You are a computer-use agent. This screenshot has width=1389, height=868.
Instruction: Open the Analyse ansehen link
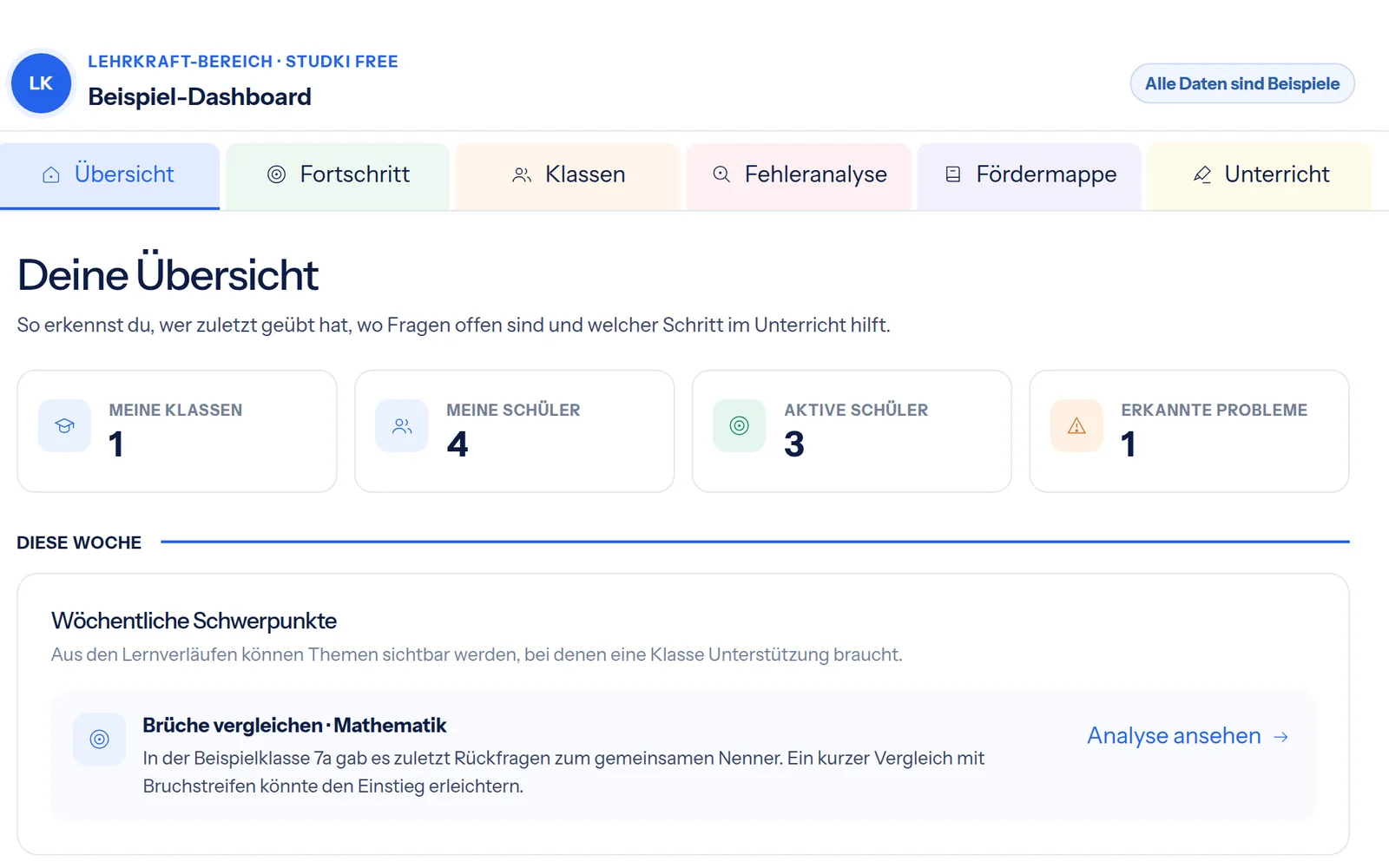[1188, 736]
